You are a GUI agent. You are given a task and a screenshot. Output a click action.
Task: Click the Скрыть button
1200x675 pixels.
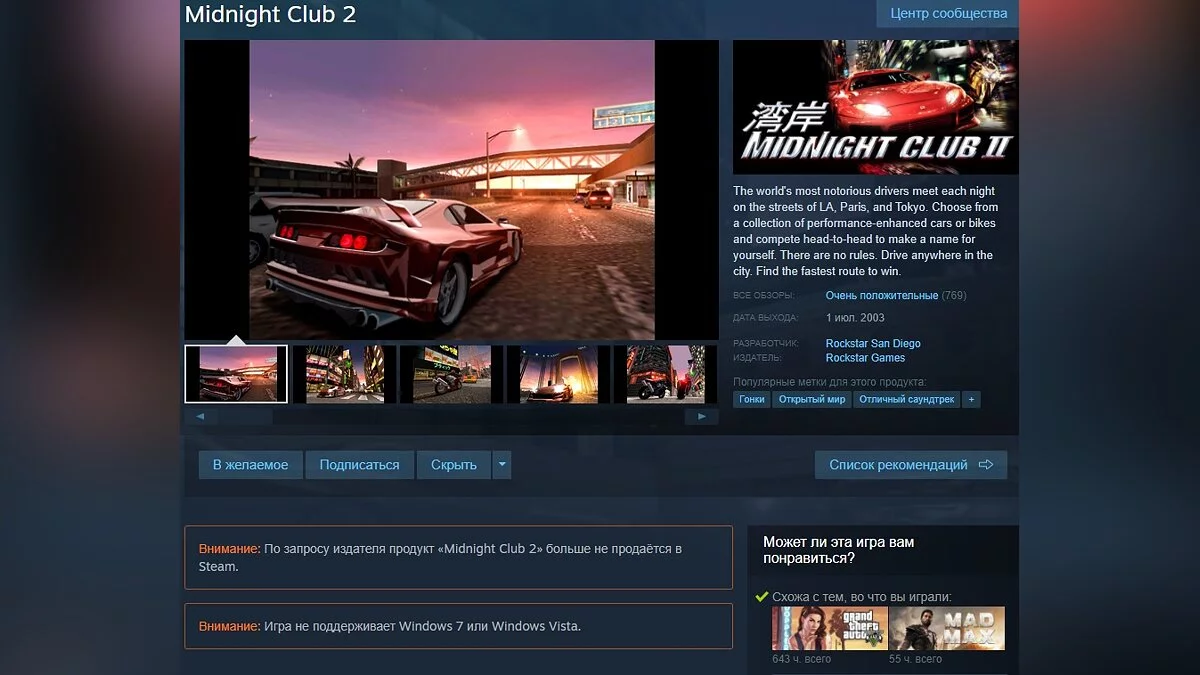tap(454, 465)
